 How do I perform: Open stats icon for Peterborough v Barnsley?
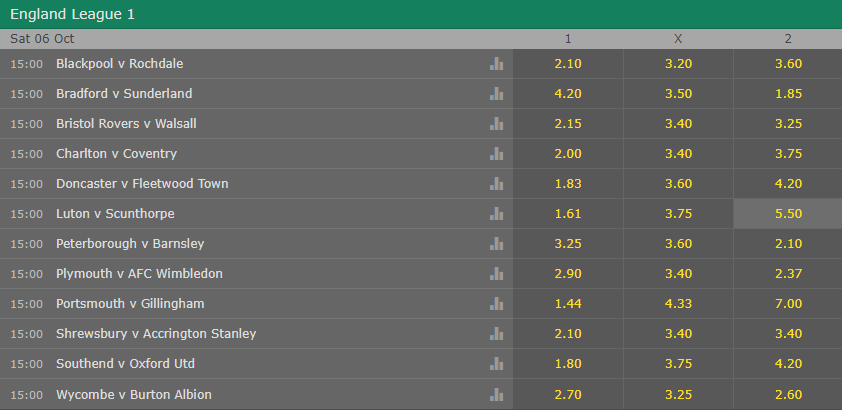coord(496,244)
